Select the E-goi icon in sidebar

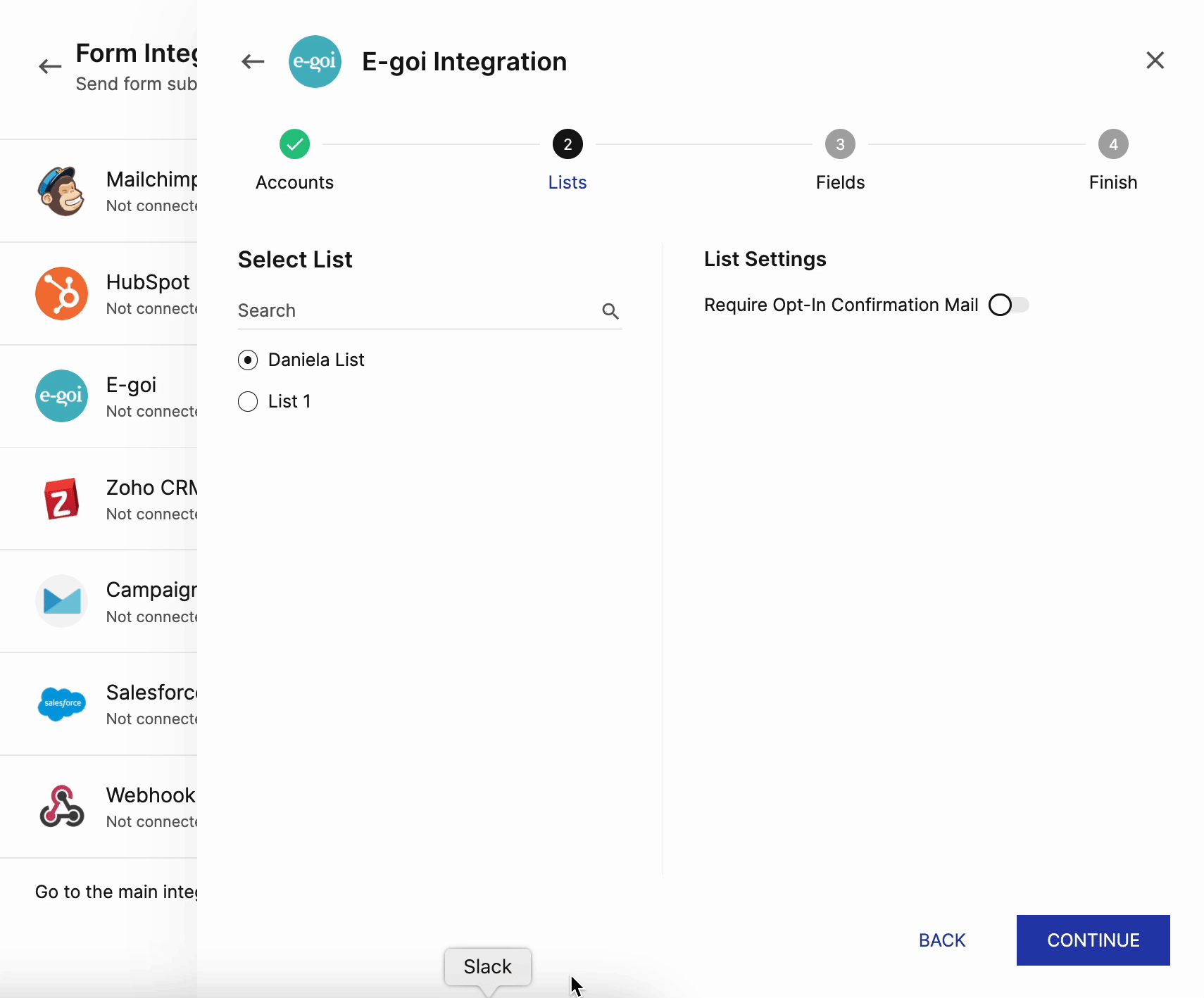[61, 396]
